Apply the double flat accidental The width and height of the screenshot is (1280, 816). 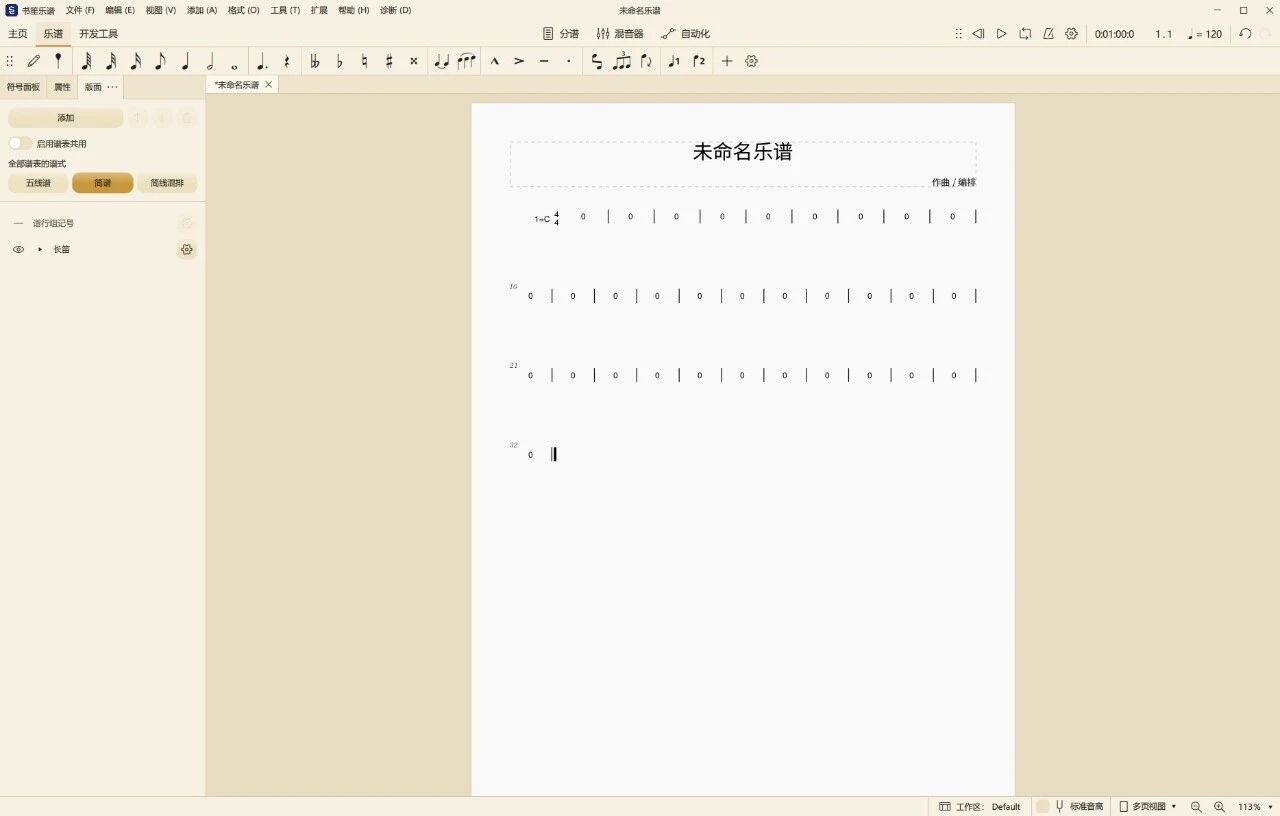(x=315, y=61)
